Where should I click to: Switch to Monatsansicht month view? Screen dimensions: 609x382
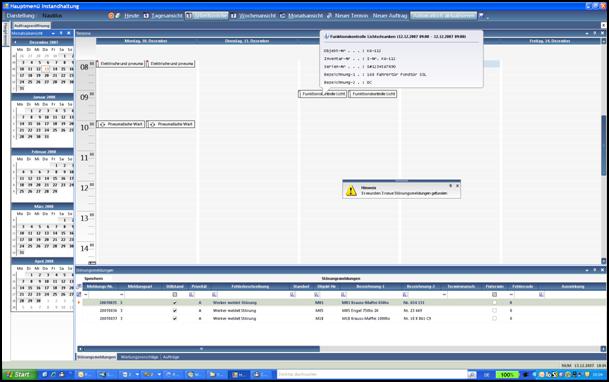305,16
